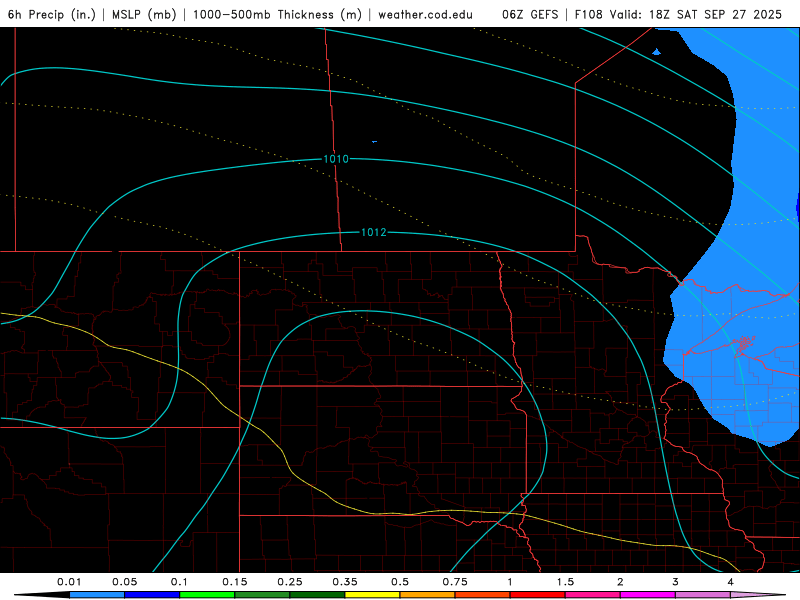The width and height of the screenshot is (800, 600).
Task: Select the dark green 0.25 color bar segment
Action: 317,595
